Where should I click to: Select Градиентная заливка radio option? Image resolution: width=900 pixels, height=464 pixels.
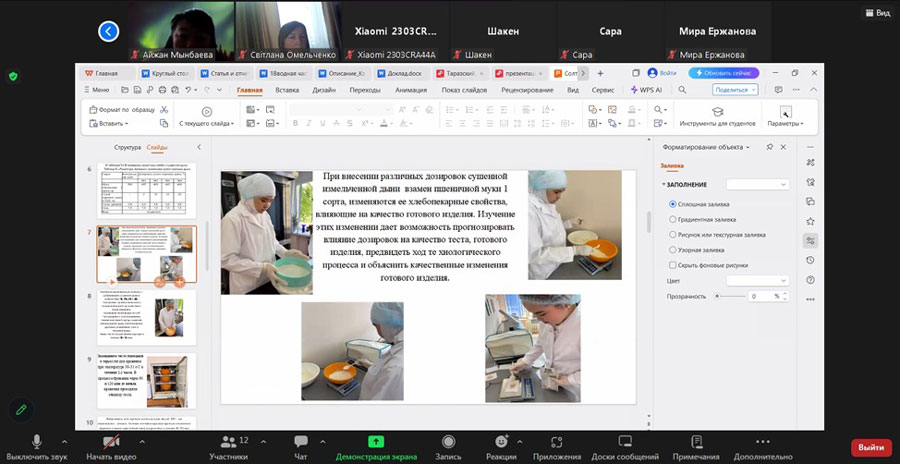tap(672, 220)
